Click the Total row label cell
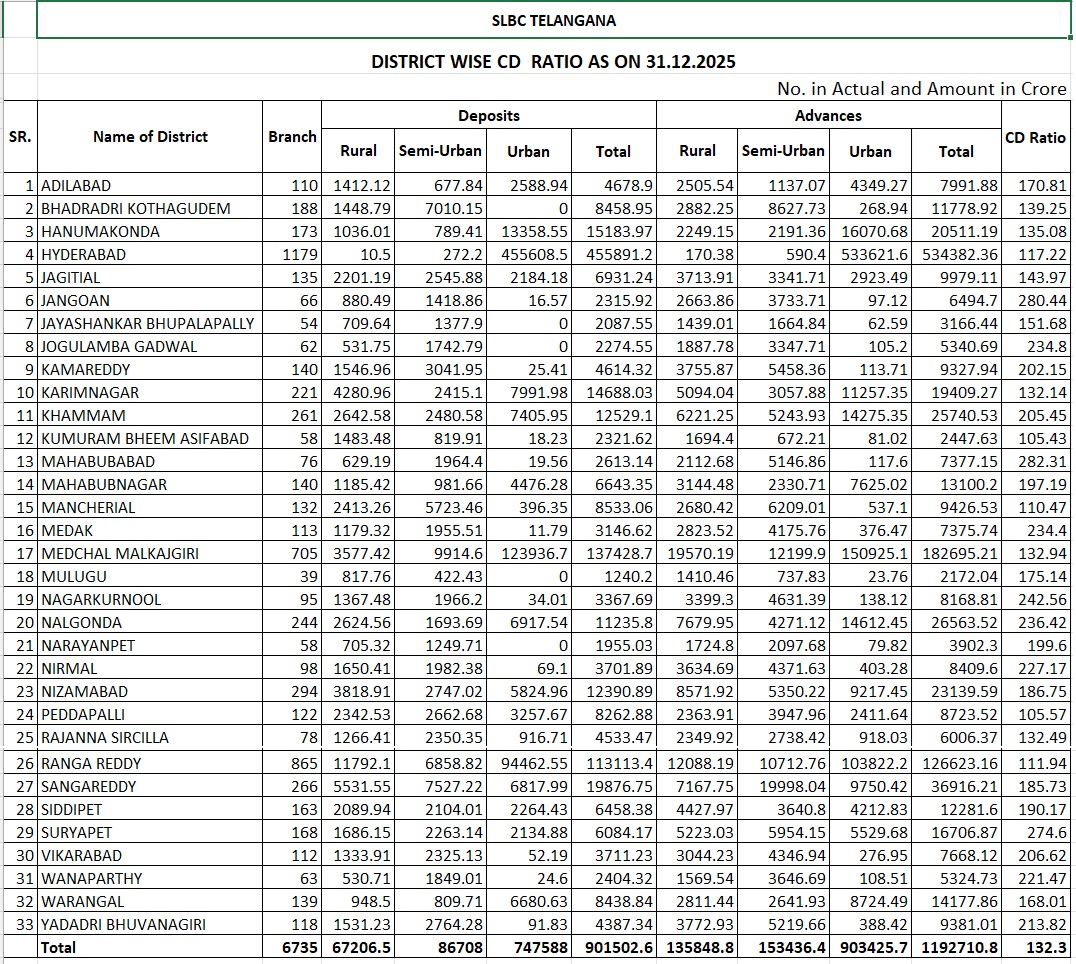The height and width of the screenshot is (964, 1076). pos(58,947)
